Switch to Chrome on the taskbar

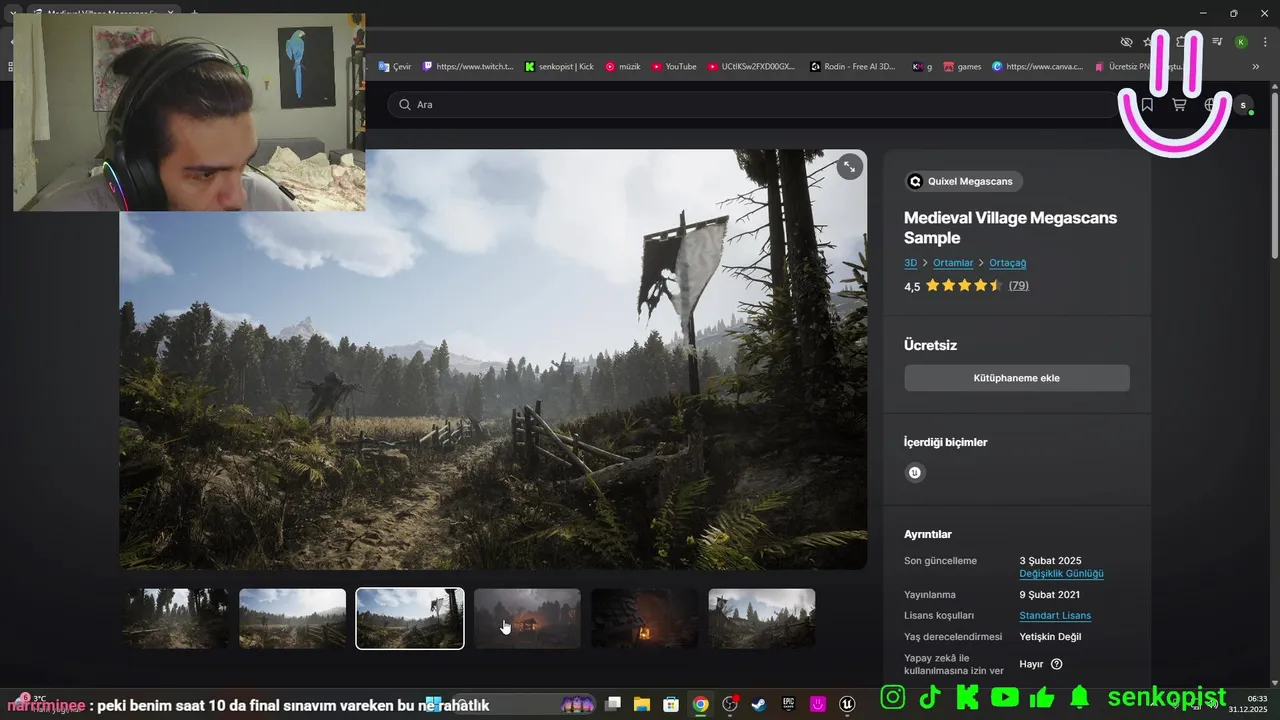[701, 704]
